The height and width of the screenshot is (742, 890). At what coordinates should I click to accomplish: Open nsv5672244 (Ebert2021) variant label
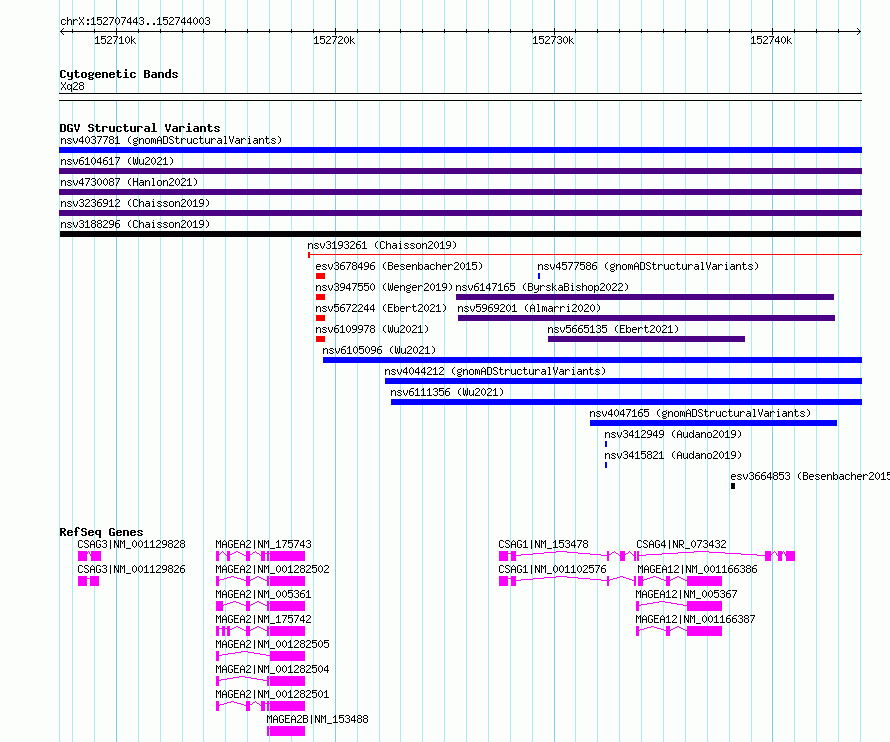click(381, 308)
